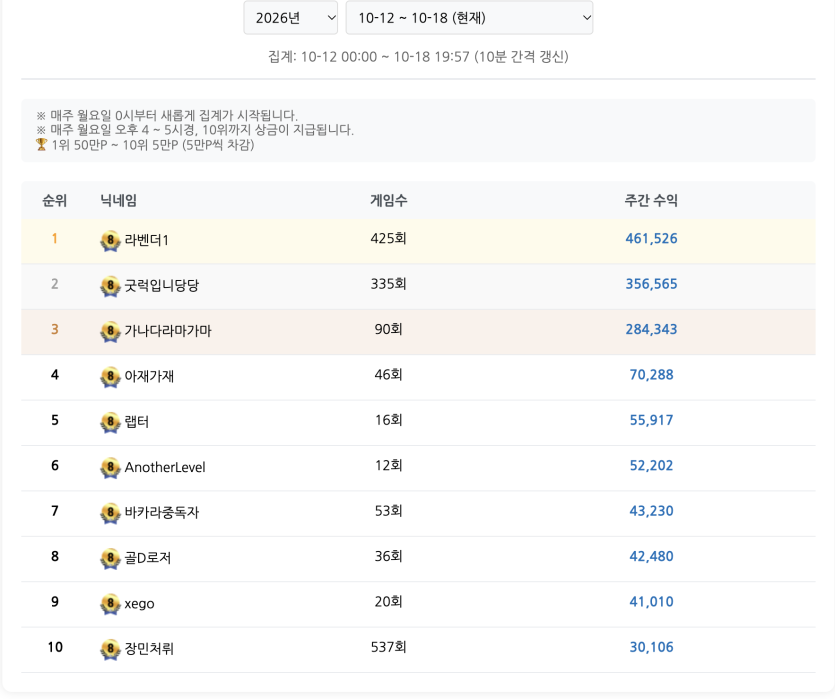Click game count 53회
Viewport: 835px width, 699px height.
click(389, 510)
